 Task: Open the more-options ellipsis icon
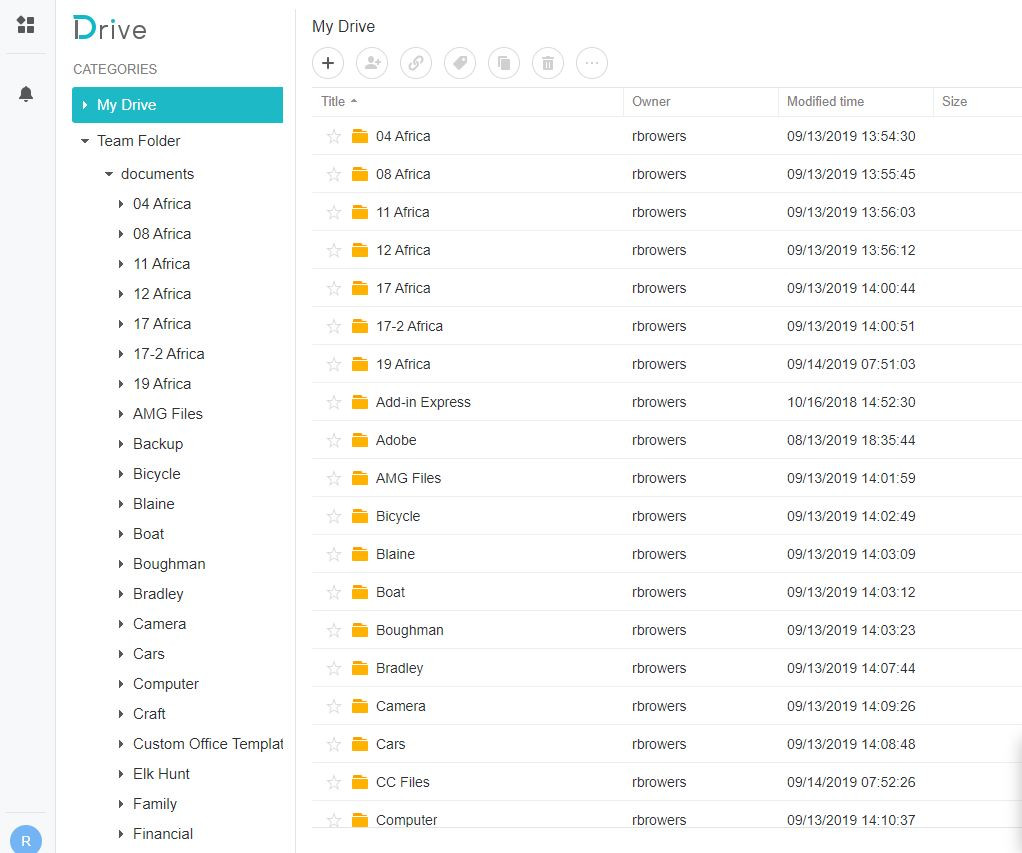click(592, 63)
